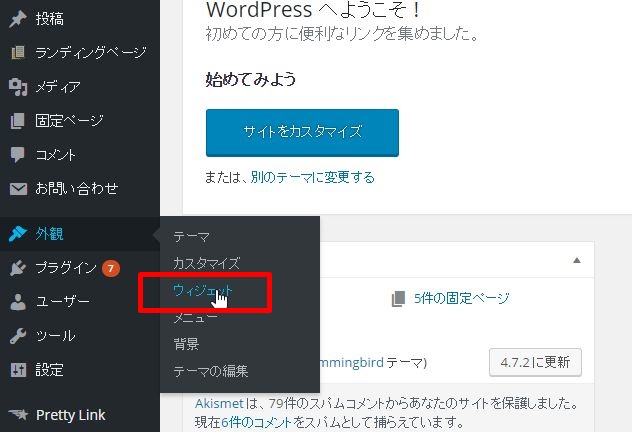Select メニュー in the 外観 submenu

(x=195, y=318)
